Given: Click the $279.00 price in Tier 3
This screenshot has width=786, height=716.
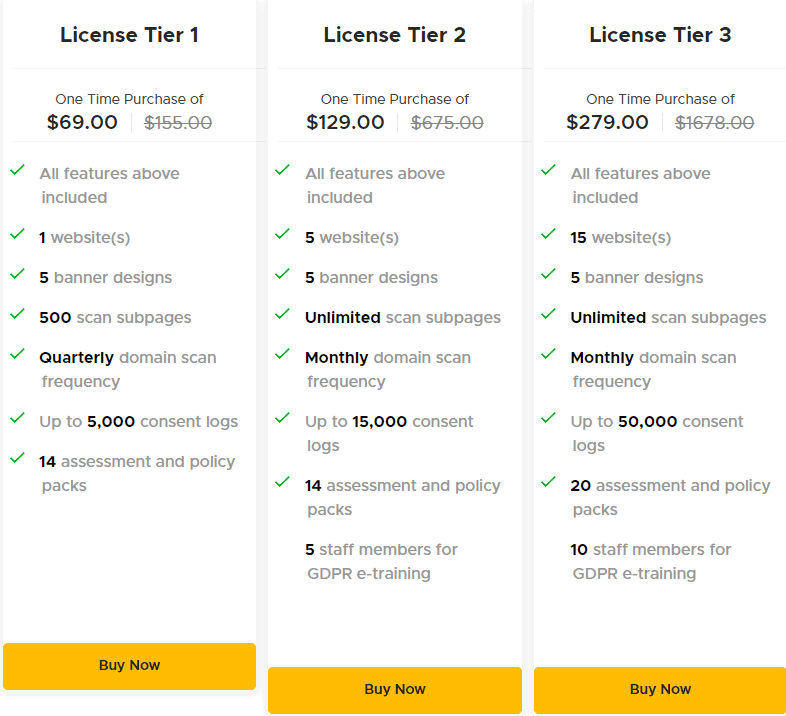Looking at the screenshot, I should 607,123.
